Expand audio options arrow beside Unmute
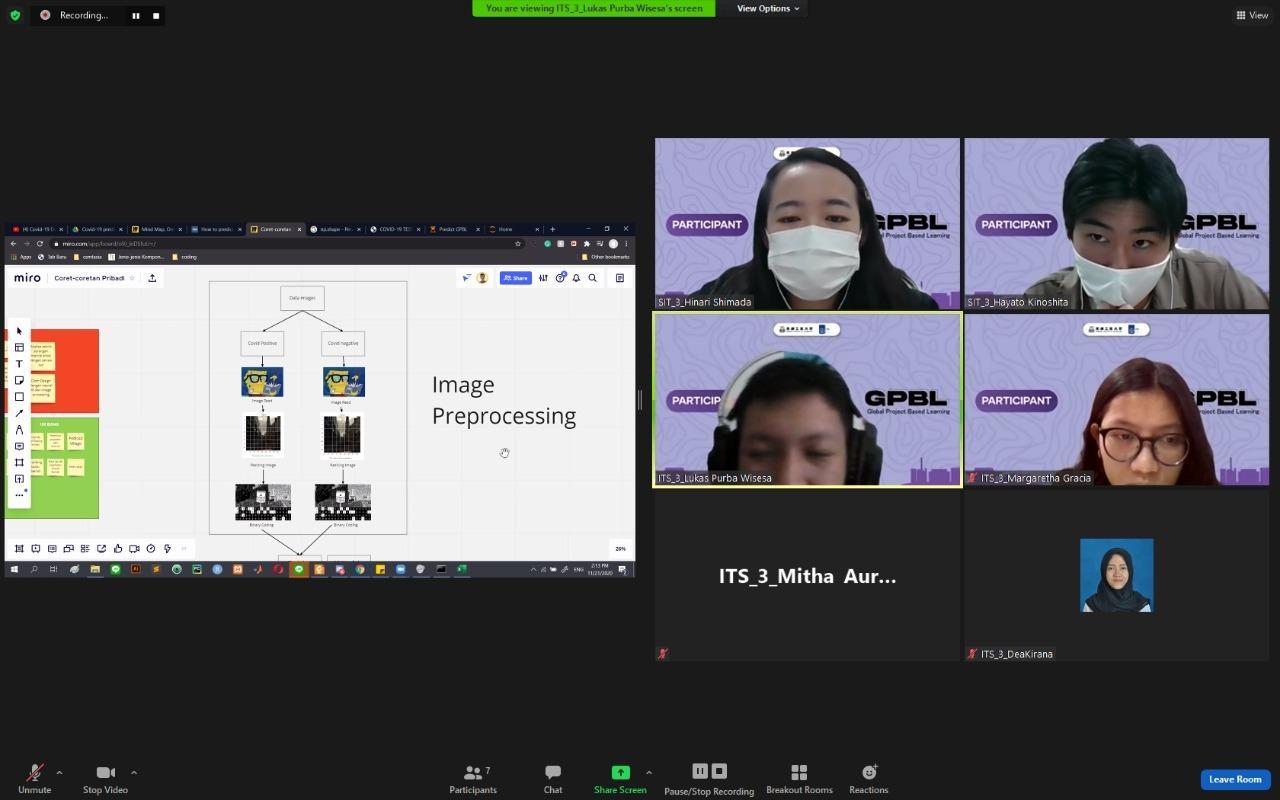Viewport: 1280px width, 800px height. click(x=59, y=772)
